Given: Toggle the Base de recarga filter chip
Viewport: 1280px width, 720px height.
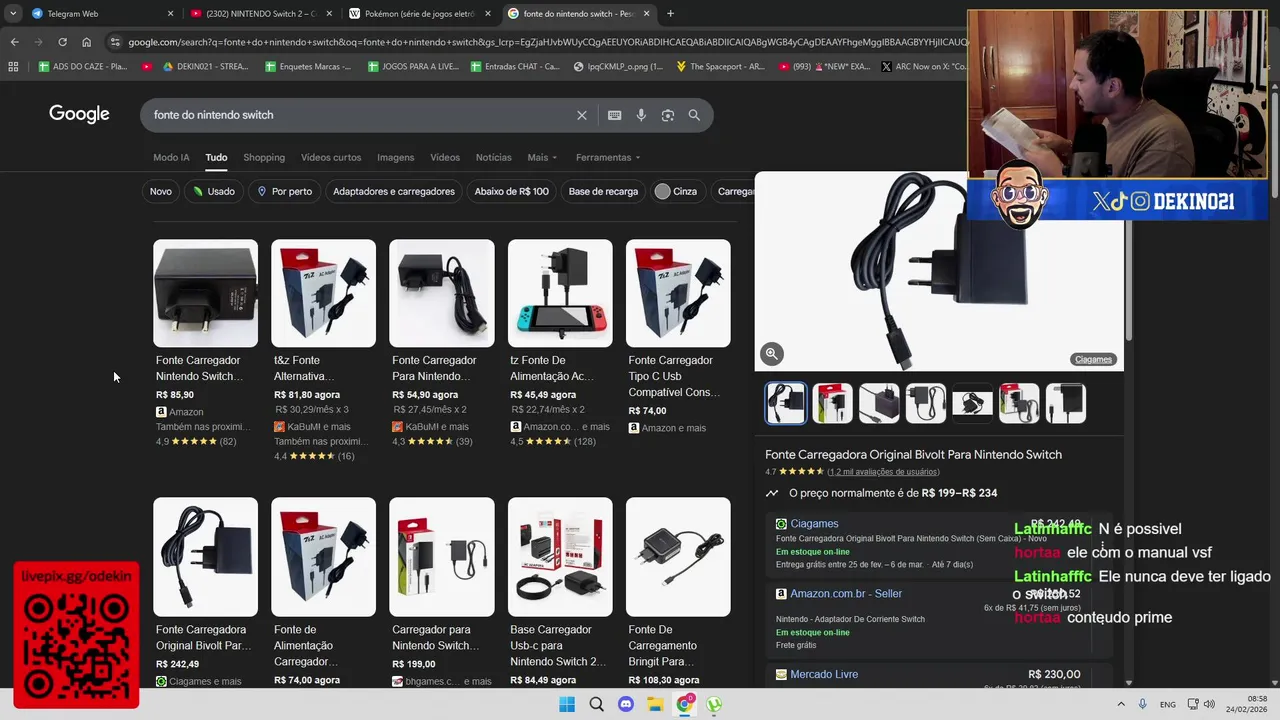Looking at the screenshot, I should [x=603, y=191].
